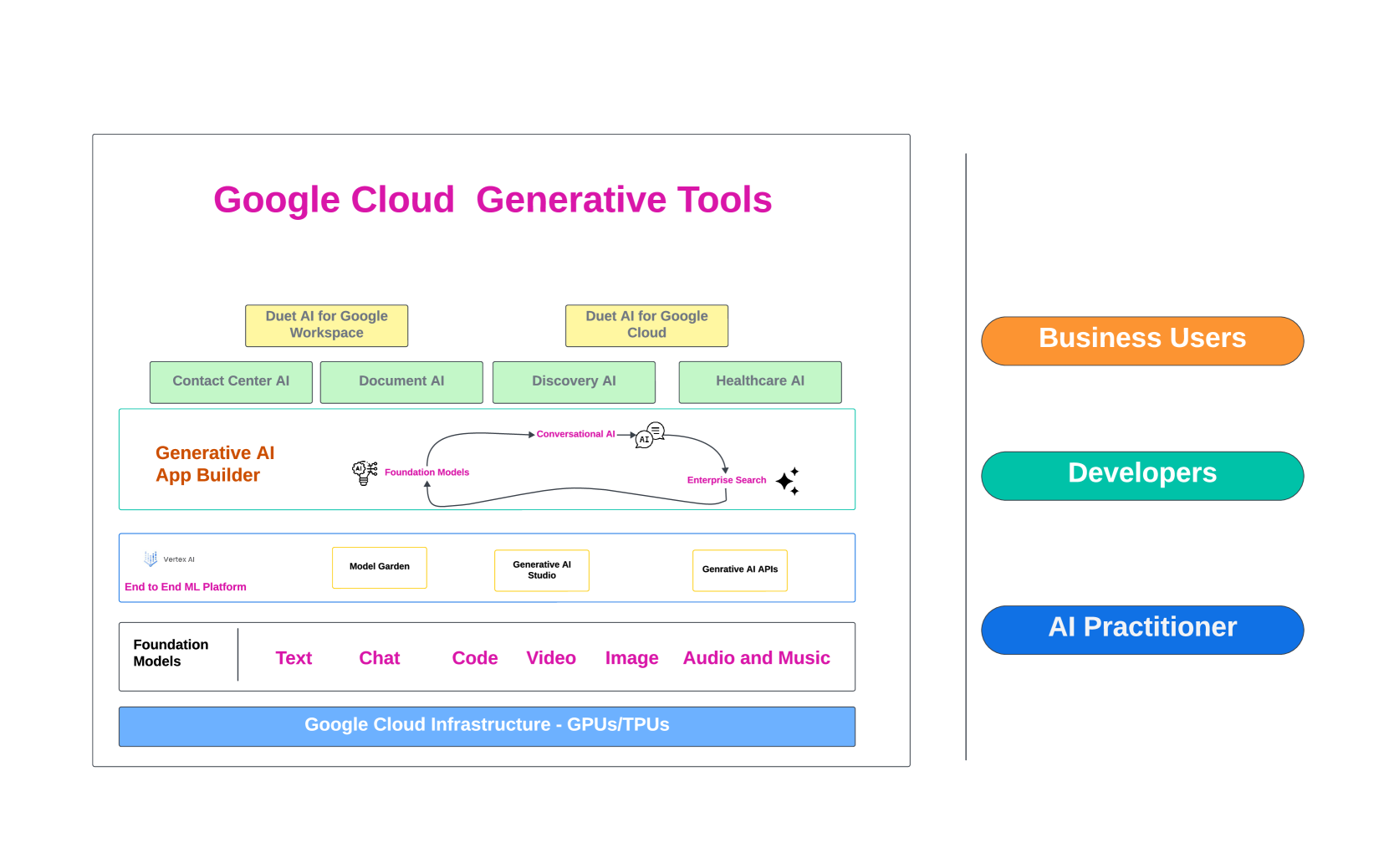Click the Discovery AI green box

(x=574, y=382)
